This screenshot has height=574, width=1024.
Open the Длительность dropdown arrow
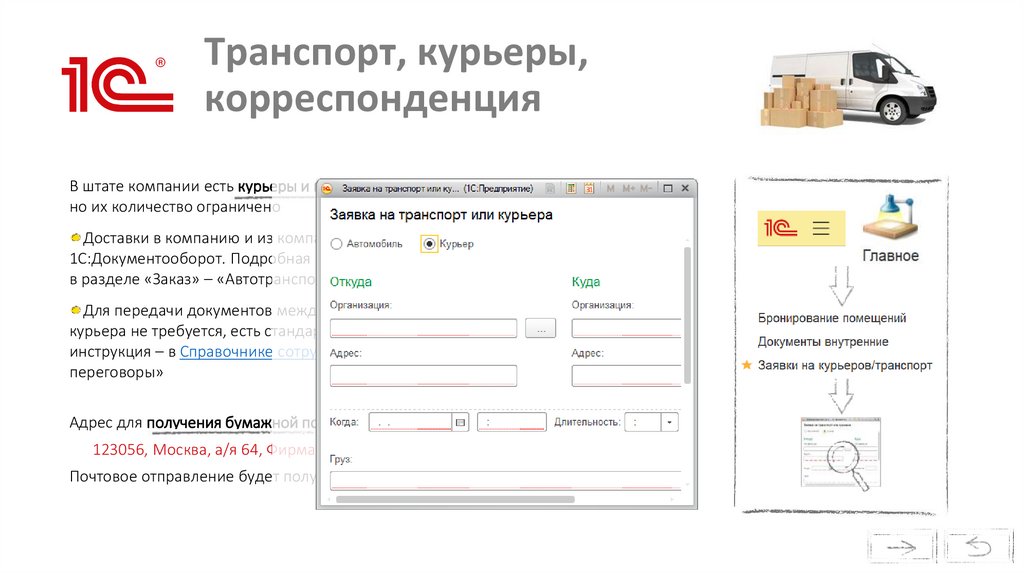pos(670,423)
